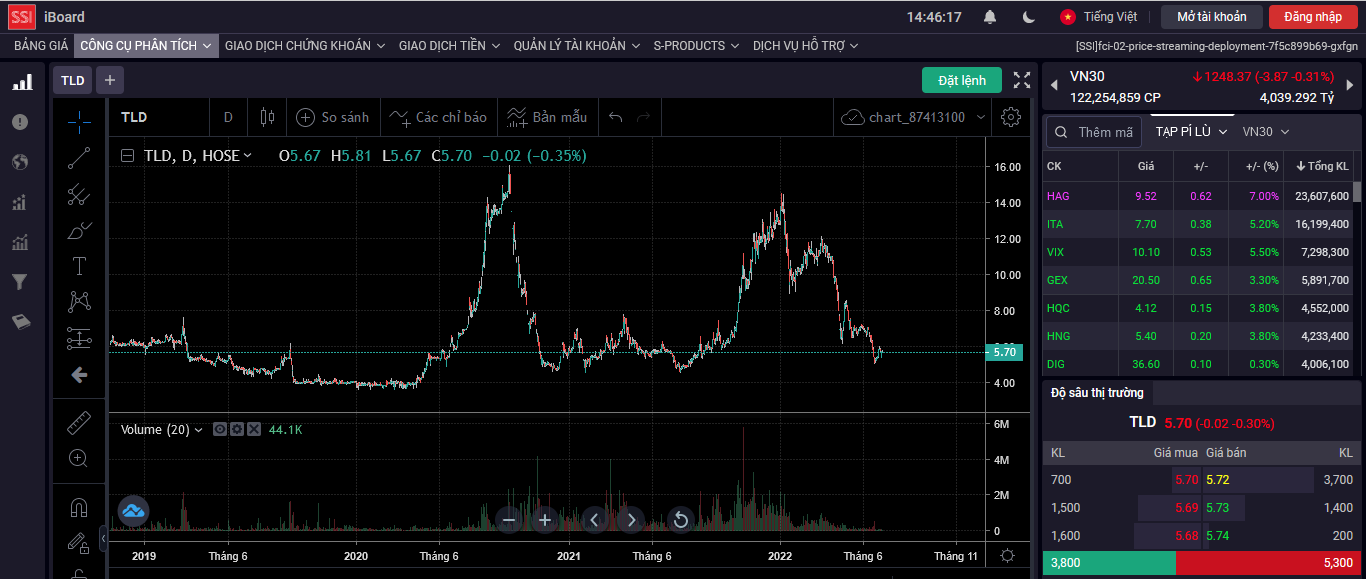Zoom out chart with minus button

click(509, 520)
